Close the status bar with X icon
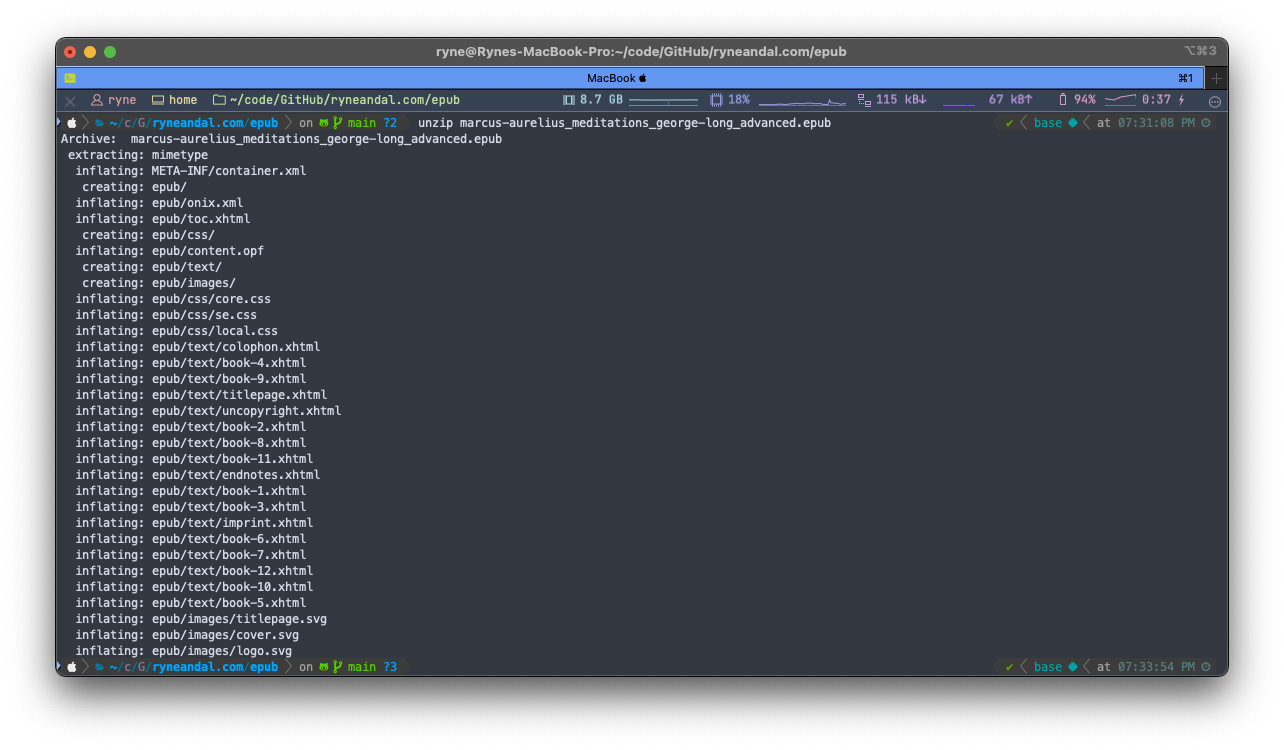Image resolution: width=1284 pixels, height=750 pixels. click(x=70, y=100)
